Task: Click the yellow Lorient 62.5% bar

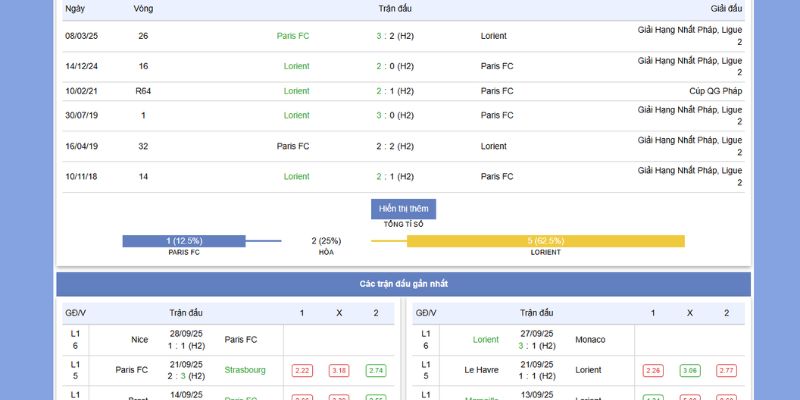Action: tap(545, 241)
